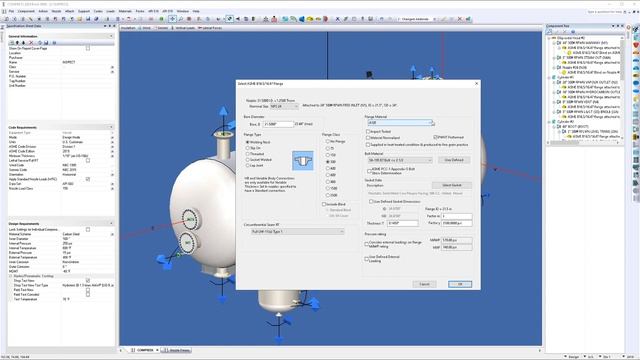Choose No Flange class option
640x360 pixels.
pyautogui.click(x=327, y=141)
